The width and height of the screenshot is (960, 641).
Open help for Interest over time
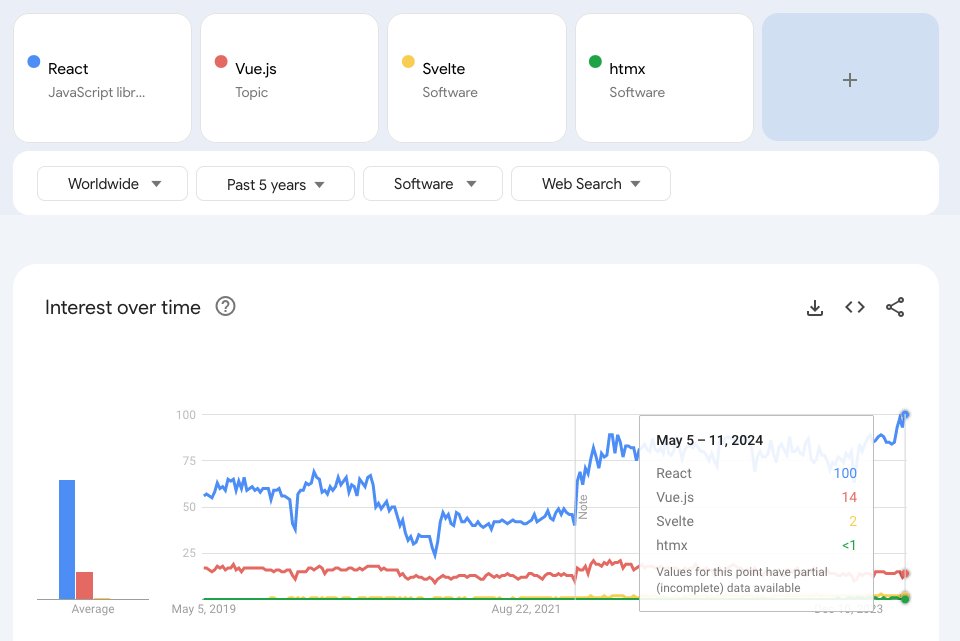(x=225, y=306)
